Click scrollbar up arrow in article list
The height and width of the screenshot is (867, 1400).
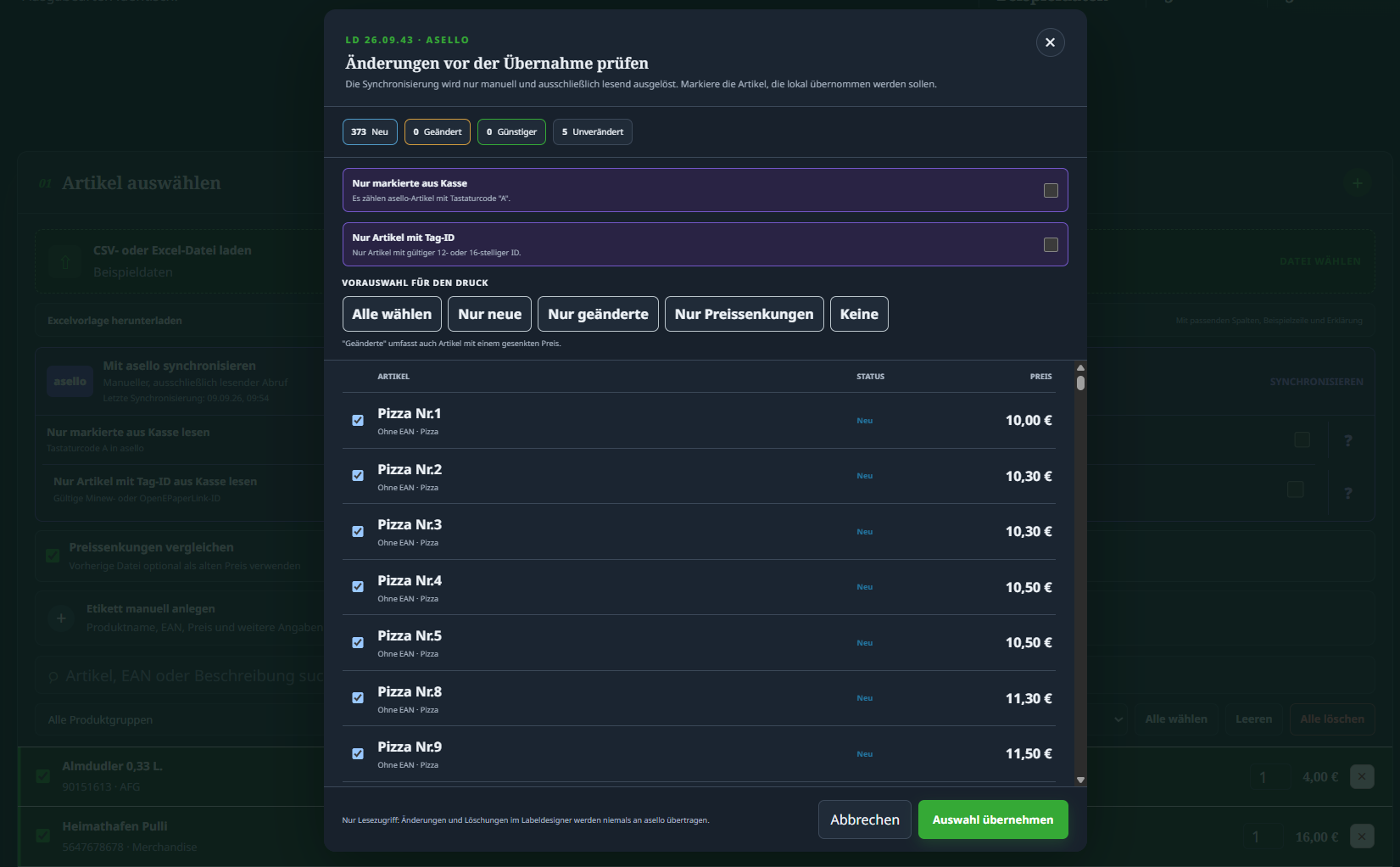(1080, 367)
